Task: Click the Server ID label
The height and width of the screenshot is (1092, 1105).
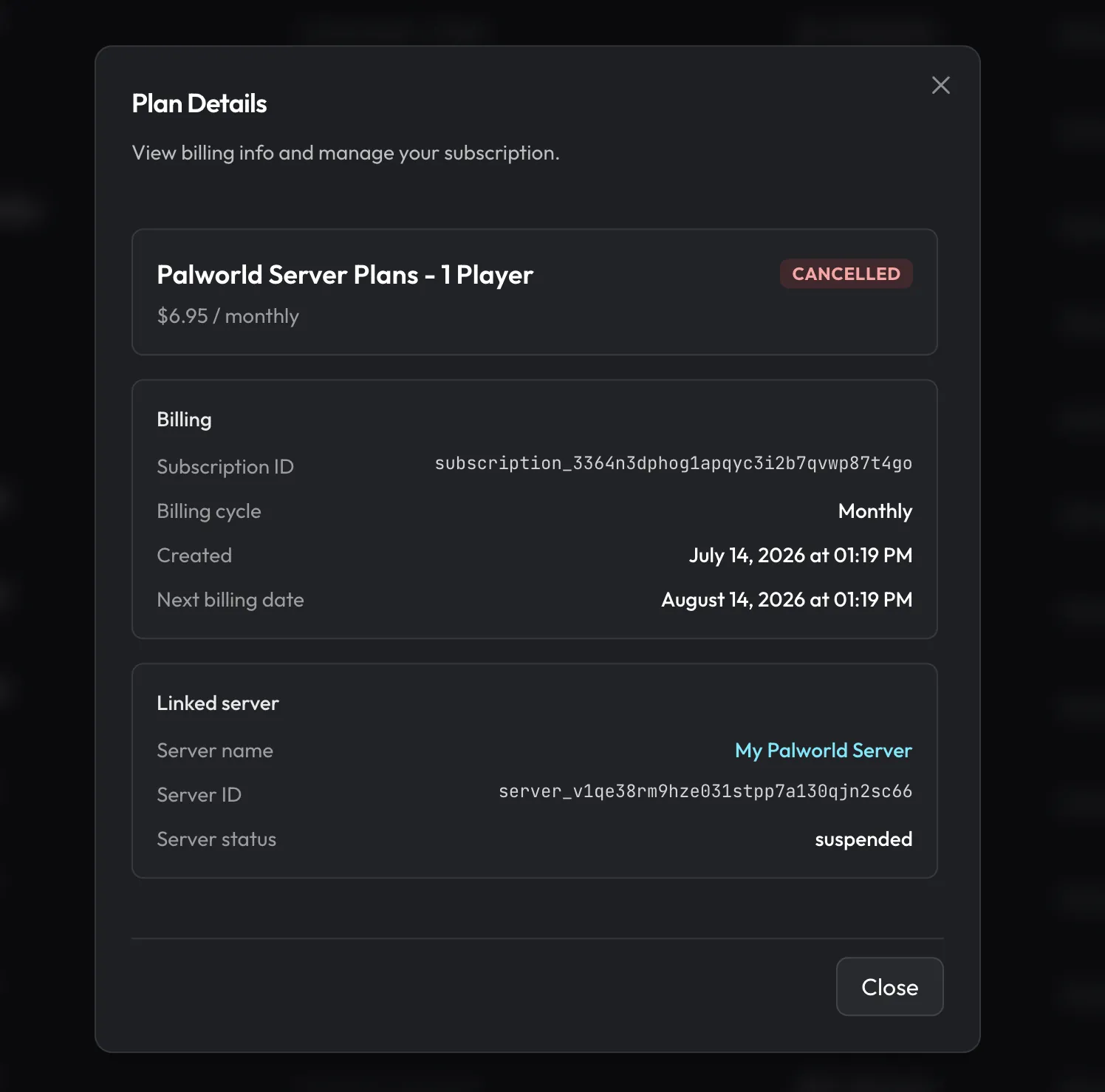Action: [199, 795]
